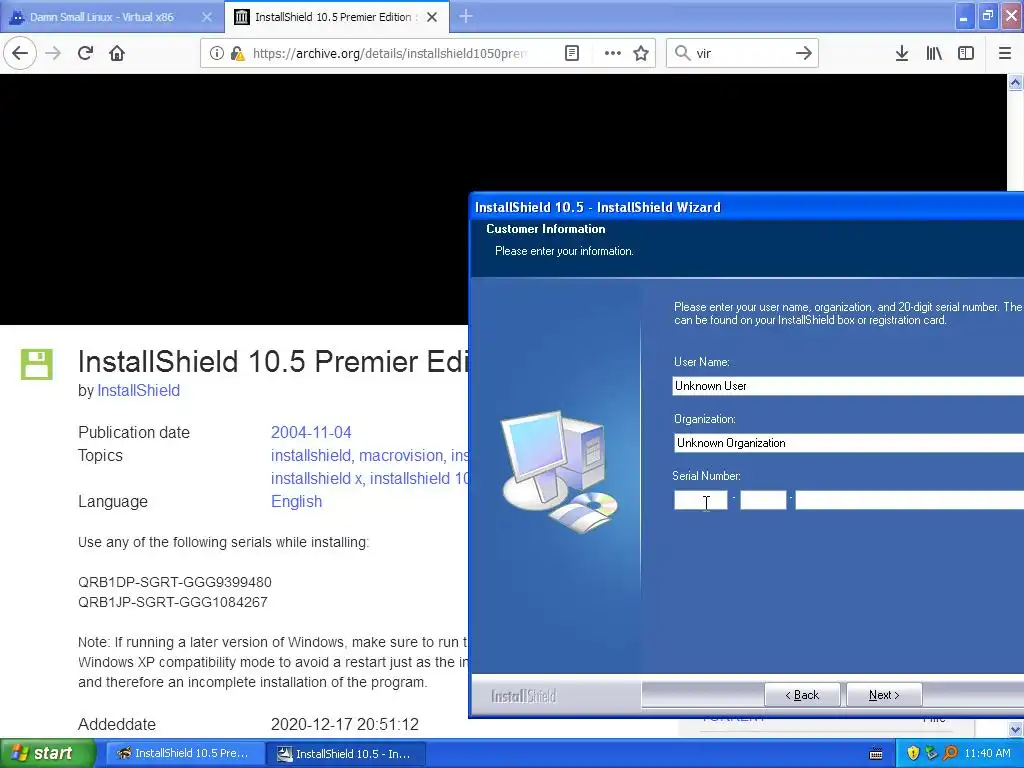The image size is (1024, 768).
Task: Open a new browser tab
Action: click(466, 16)
